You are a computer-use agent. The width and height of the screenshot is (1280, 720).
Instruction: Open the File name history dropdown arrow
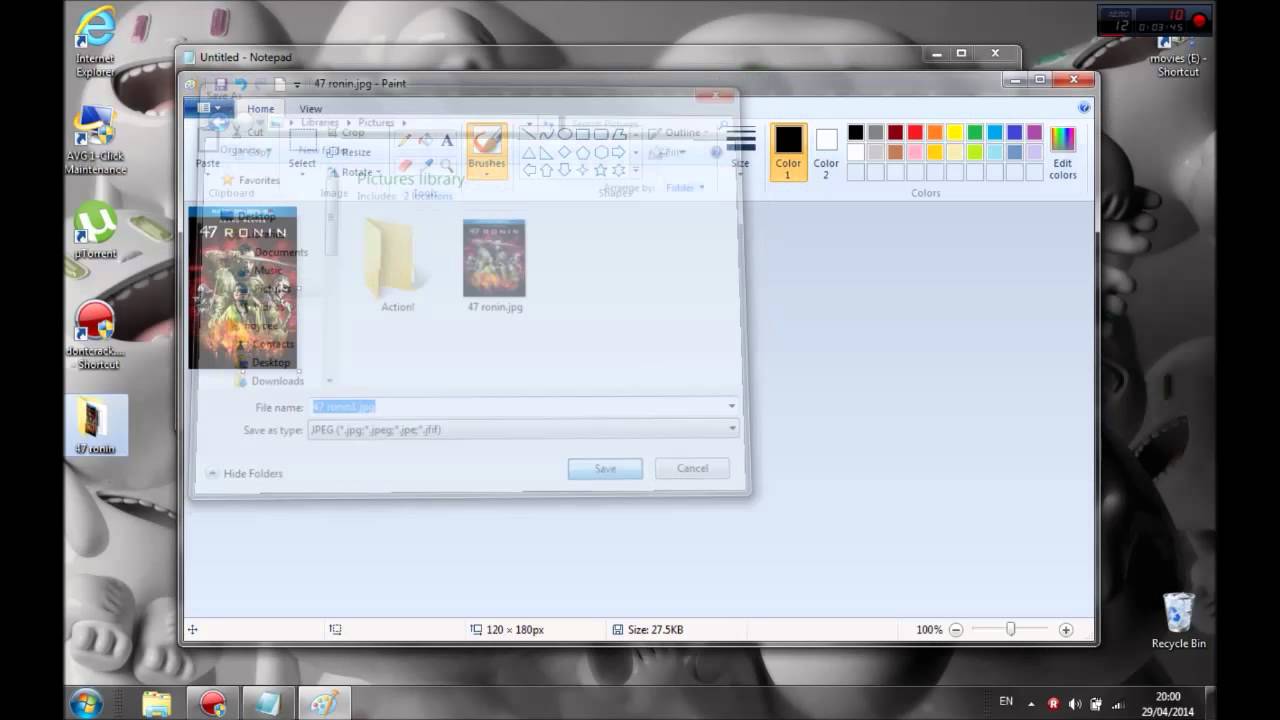[731, 406]
